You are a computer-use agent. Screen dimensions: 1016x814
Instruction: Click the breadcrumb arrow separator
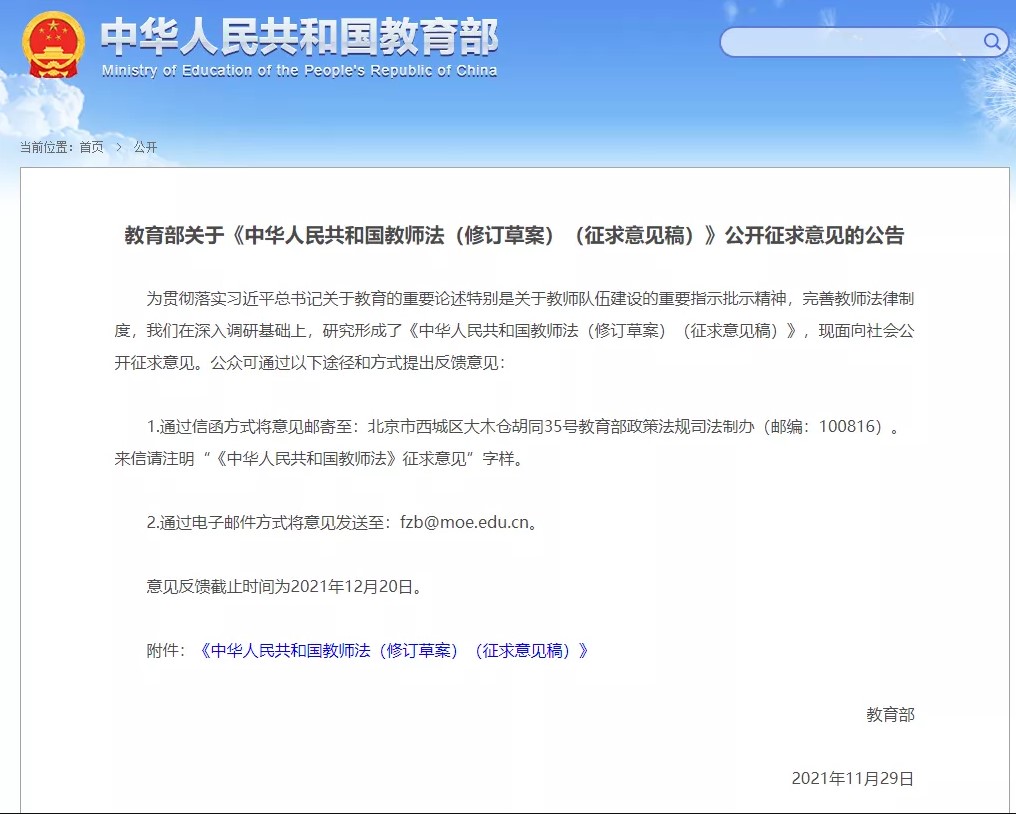point(118,147)
